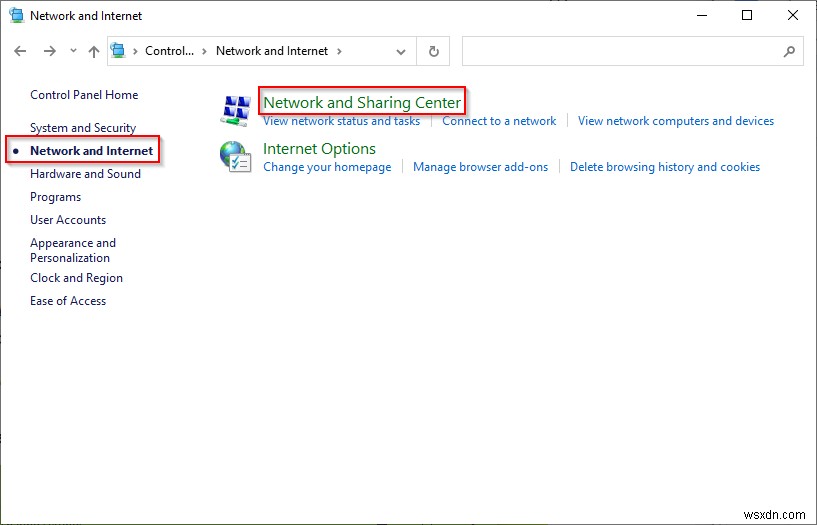Select Network and Internet breadcrumb segment

tap(272, 51)
